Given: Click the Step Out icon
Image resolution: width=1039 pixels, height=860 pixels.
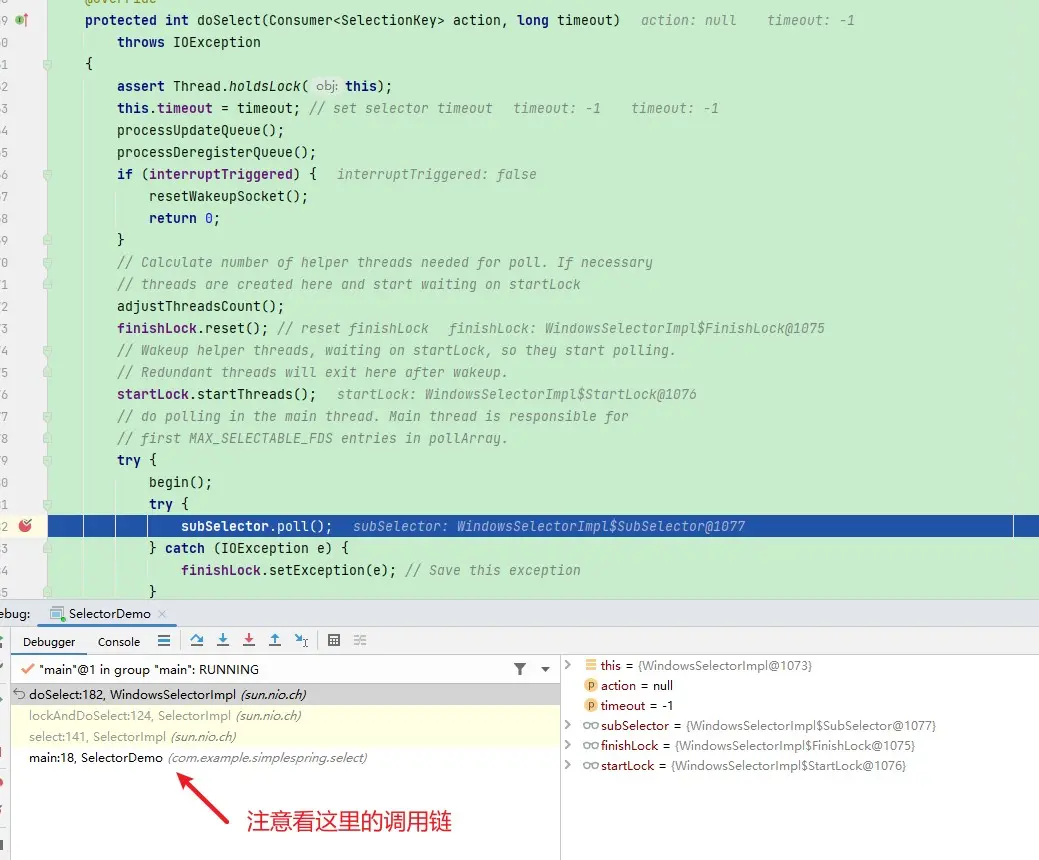Looking at the screenshot, I should (x=274, y=640).
